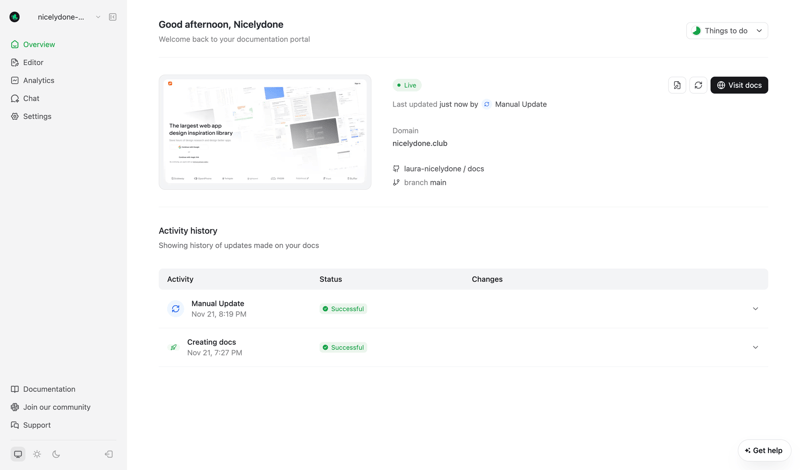
Task: Click the workspace avatar logo
Action: [x=15, y=17]
